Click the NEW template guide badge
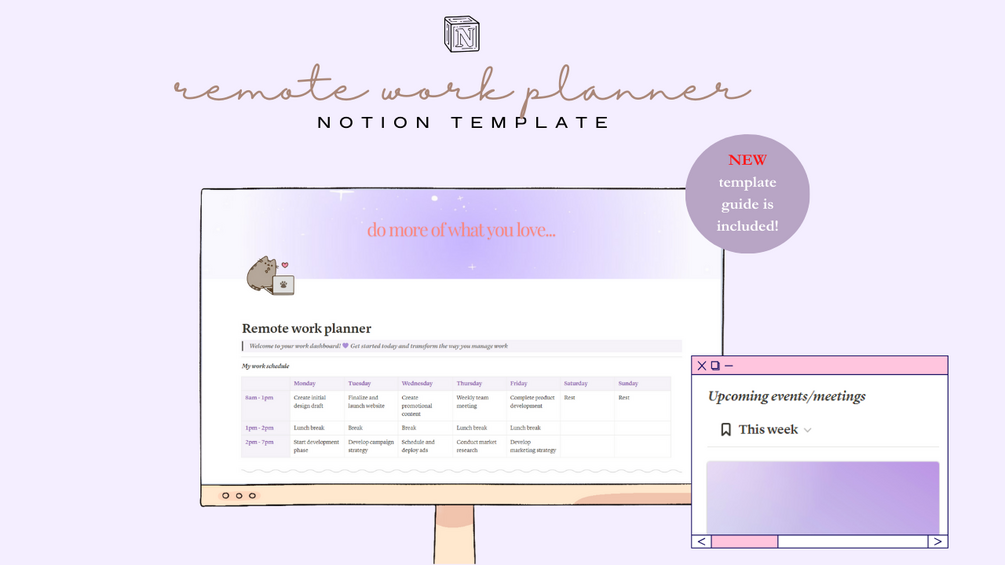The width and height of the screenshot is (1005, 565). [x=747, y=193]
